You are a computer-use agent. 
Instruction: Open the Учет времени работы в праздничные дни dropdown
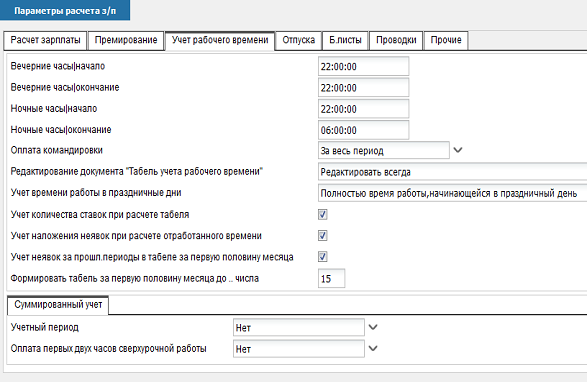click(x=452, y=193)
